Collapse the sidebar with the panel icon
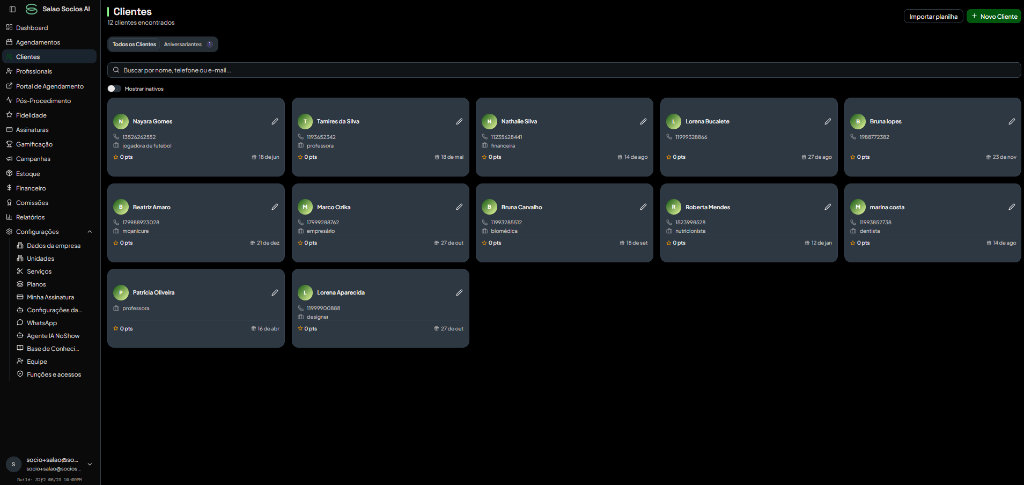 point(12,9)
